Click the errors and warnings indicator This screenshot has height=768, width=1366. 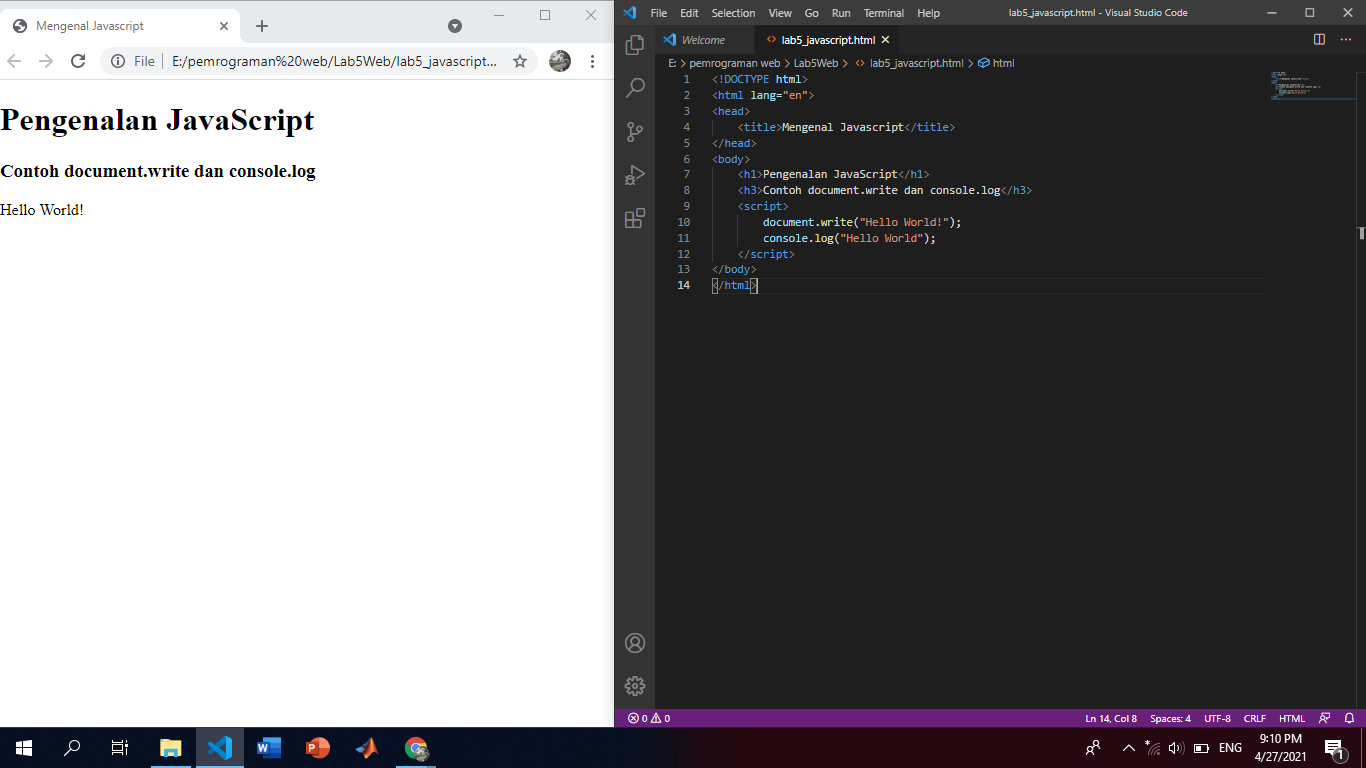(x=648, y=718)
